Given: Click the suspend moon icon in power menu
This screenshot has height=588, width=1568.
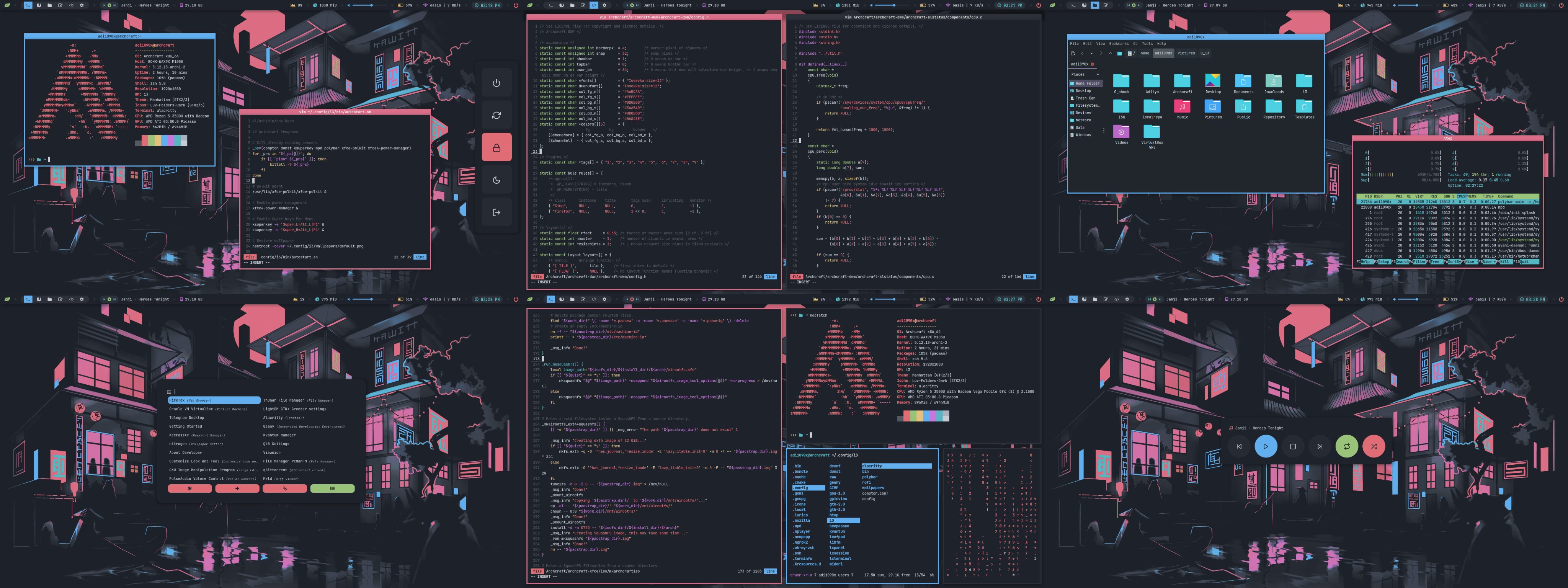Looking at the screenshot, I should click(x=496, y=180).
